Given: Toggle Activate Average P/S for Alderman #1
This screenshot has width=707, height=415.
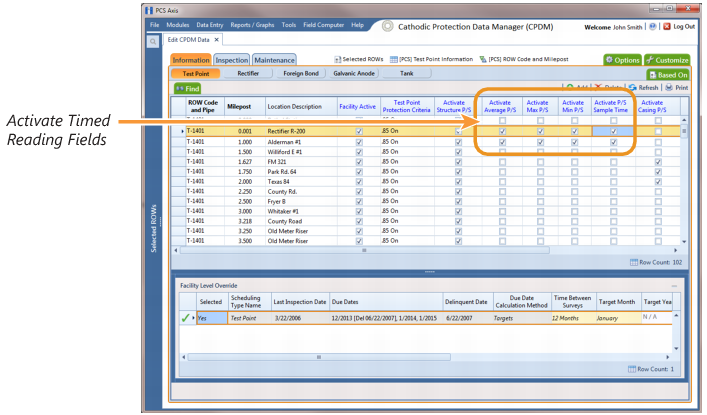Looking at the screenshot, I should pos(502,142).
